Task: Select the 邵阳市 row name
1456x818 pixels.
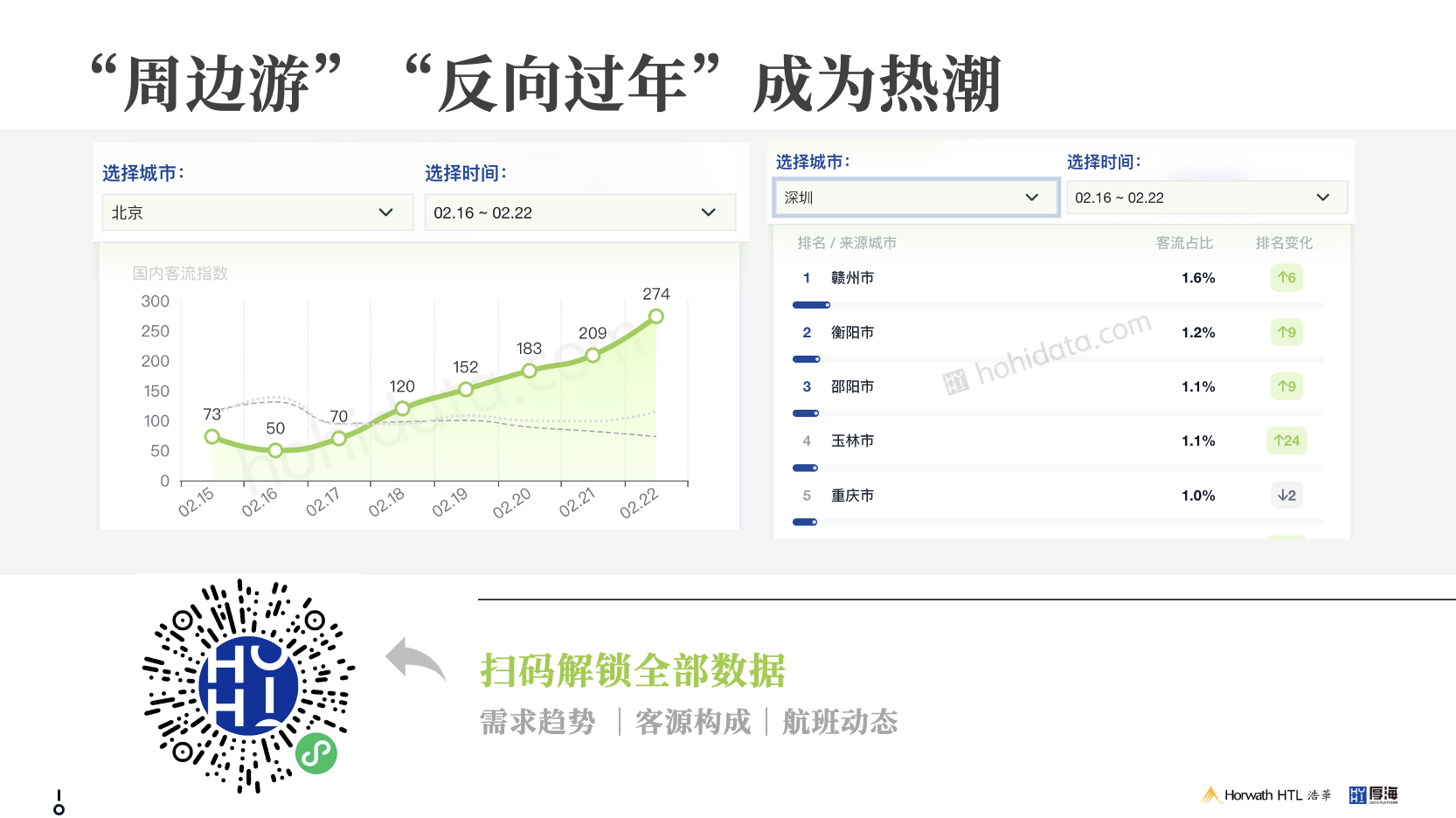Action: [852, 386]
